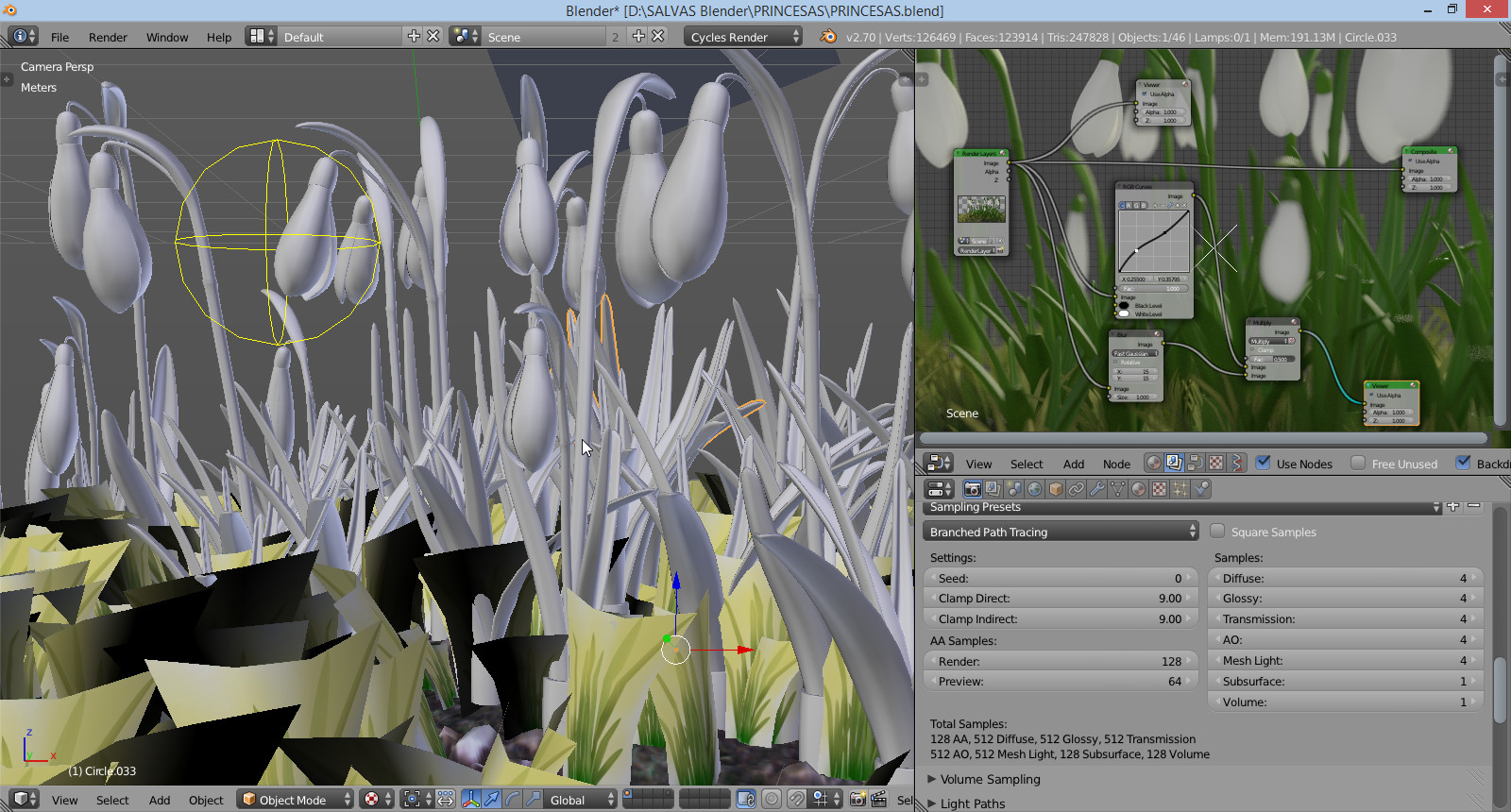Open the Render menu in top bar
This screenshot has width=1511, height=812.
tap(108, 37)
